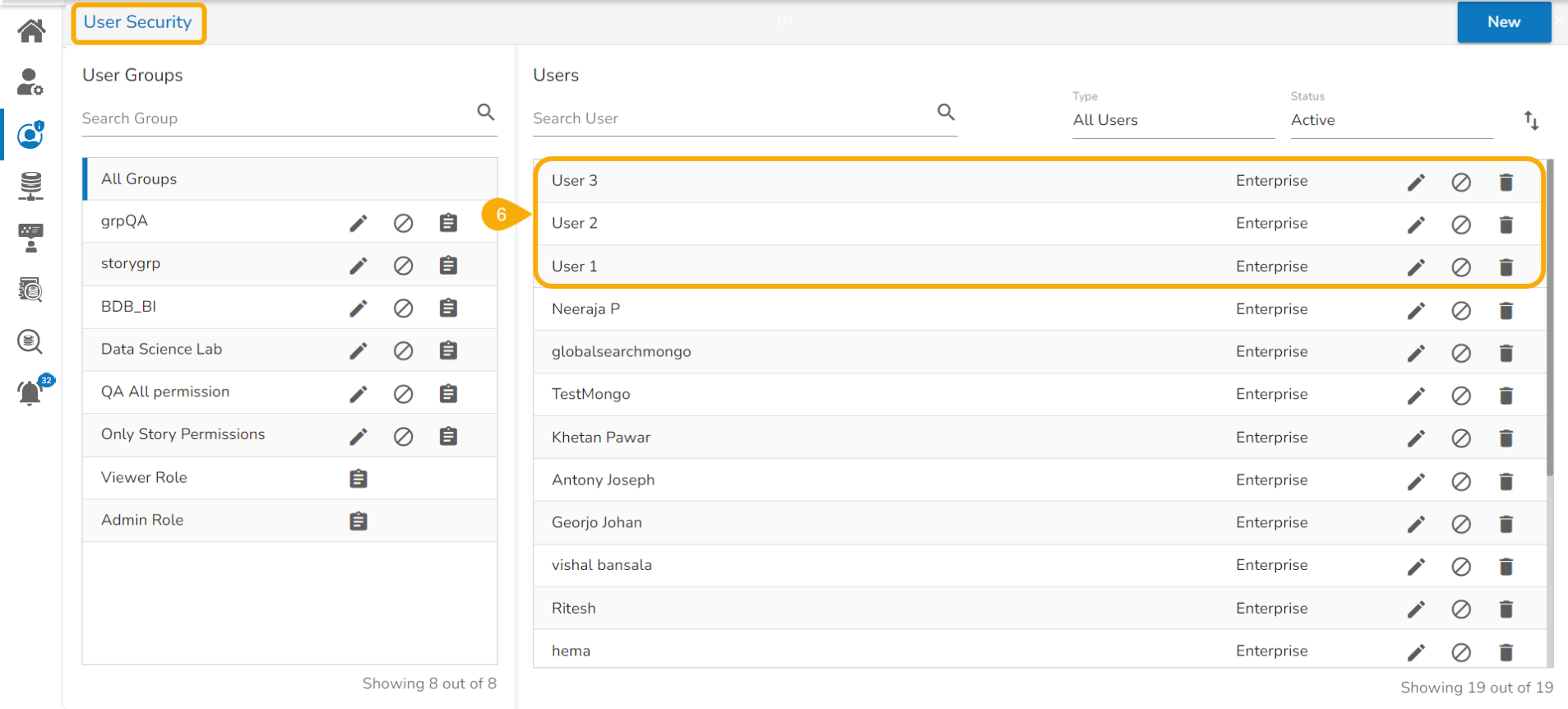Block user Khetan Pawar
1568x709 pixels.
(1460, 439)
